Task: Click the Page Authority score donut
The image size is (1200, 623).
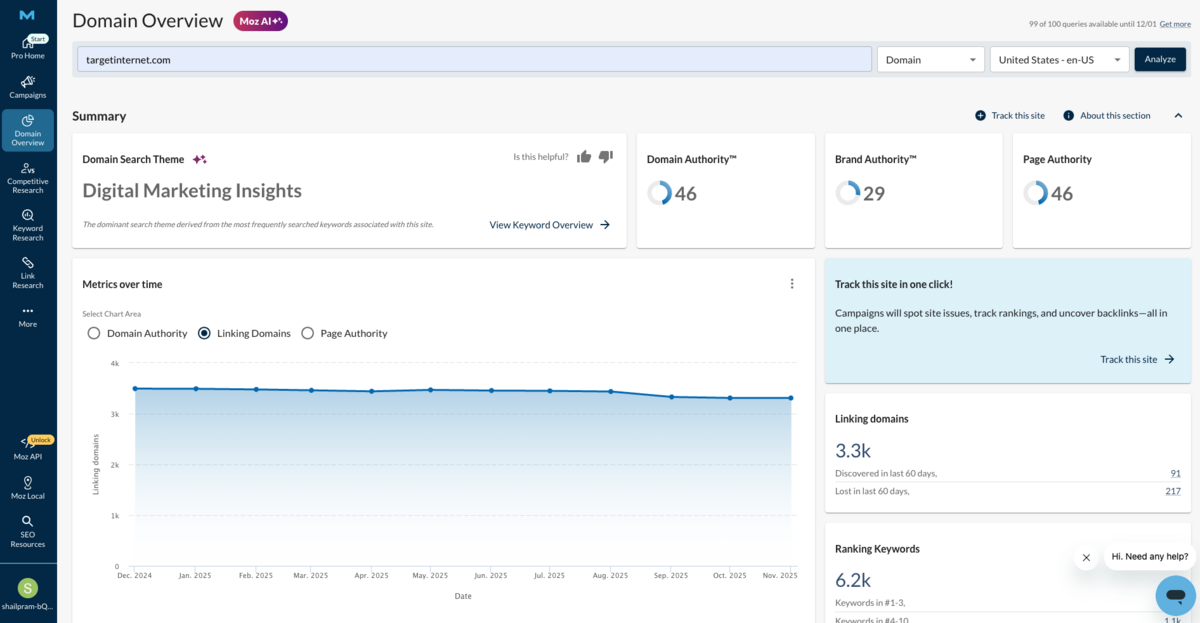Action: [1036, 193]
